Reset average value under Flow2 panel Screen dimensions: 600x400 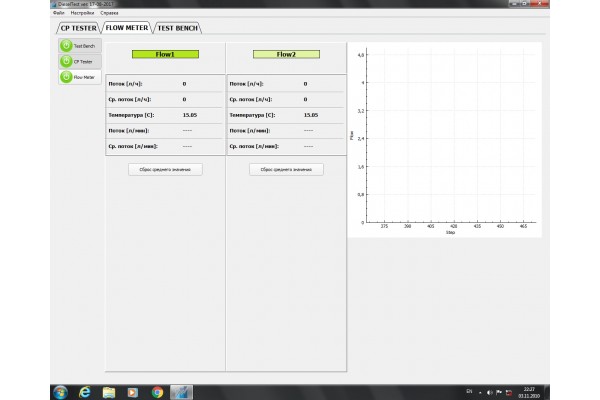286,169
